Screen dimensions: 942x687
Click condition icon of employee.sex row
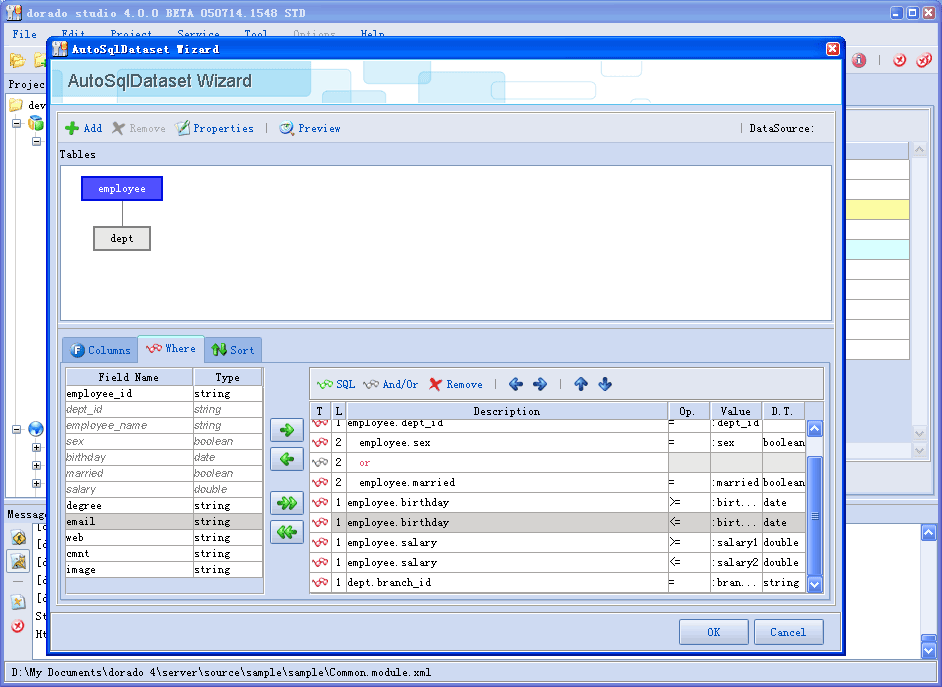coord(320,443)
